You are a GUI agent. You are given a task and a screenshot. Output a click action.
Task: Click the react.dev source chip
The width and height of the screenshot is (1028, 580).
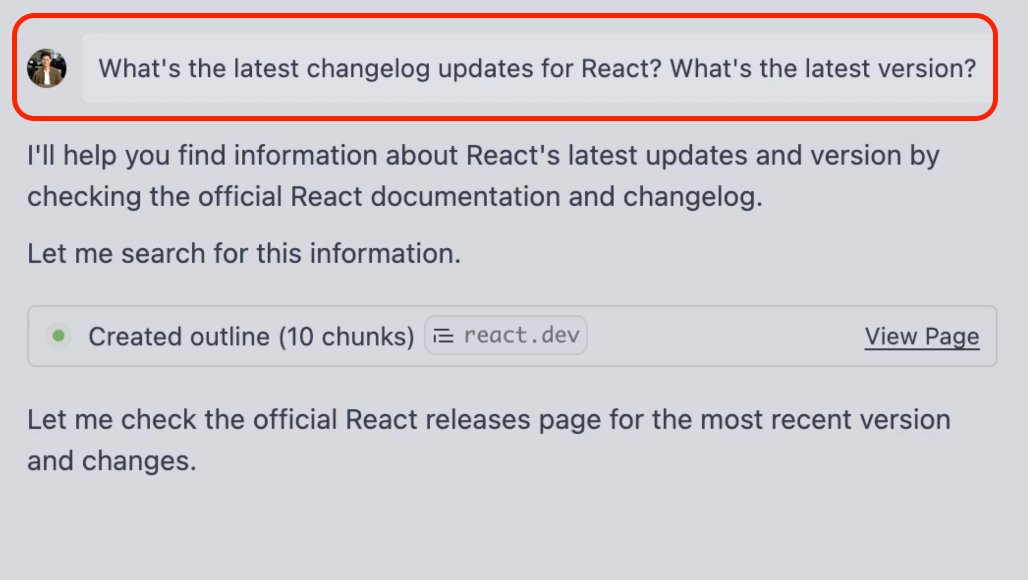[505, 336]
